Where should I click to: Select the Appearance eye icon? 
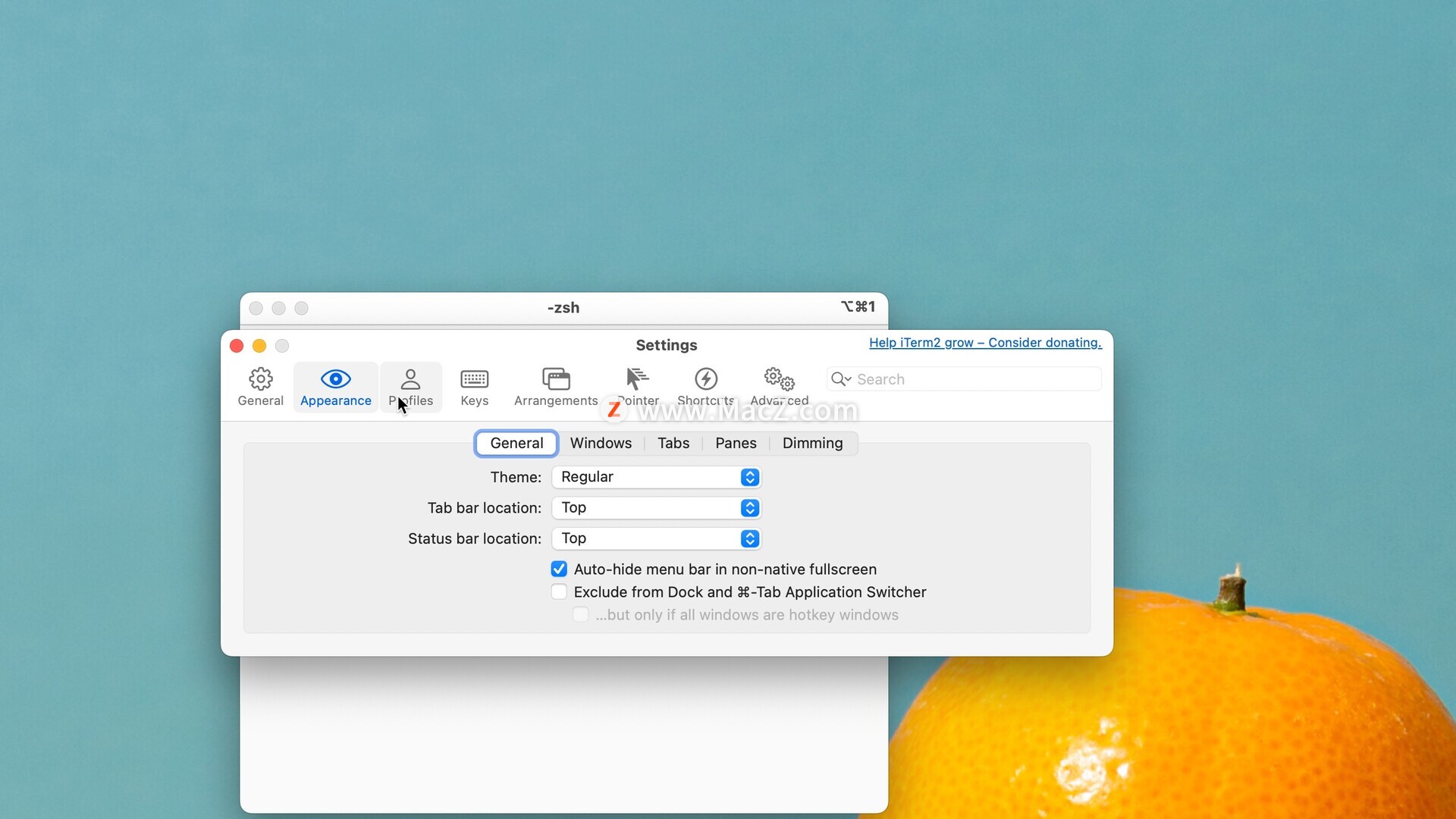pos(335,379)
